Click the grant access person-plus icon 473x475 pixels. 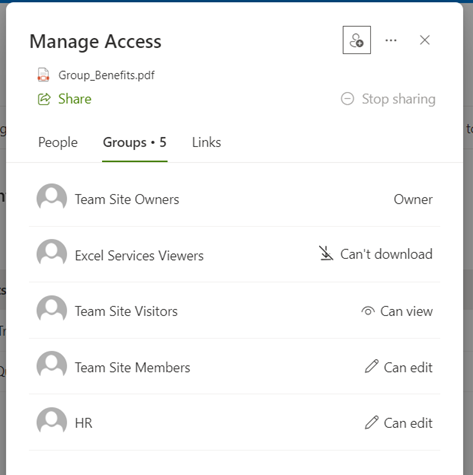pos(356,40)
